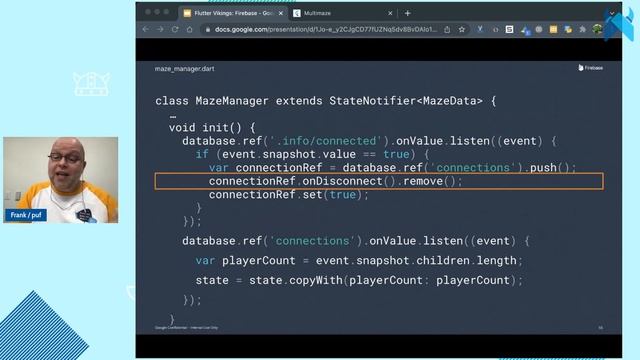The width and height of the screenshot is (640, 360).
Task: Click the share icon in the address bar
Action: (x=447, y=29)
